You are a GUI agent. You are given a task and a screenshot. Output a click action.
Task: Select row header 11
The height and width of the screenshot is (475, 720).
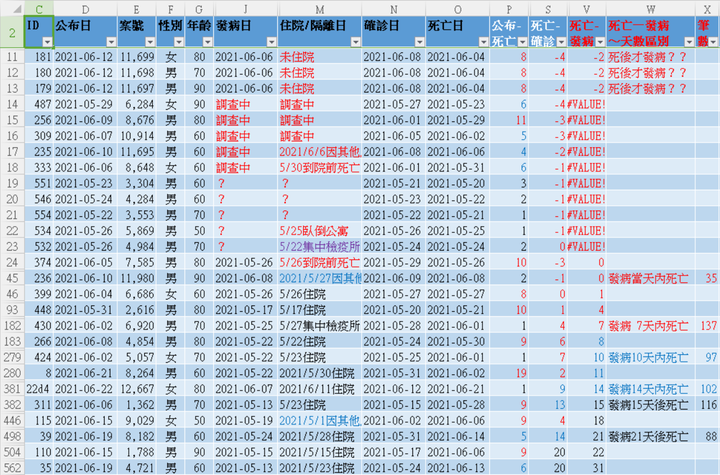tap(12, 57)
